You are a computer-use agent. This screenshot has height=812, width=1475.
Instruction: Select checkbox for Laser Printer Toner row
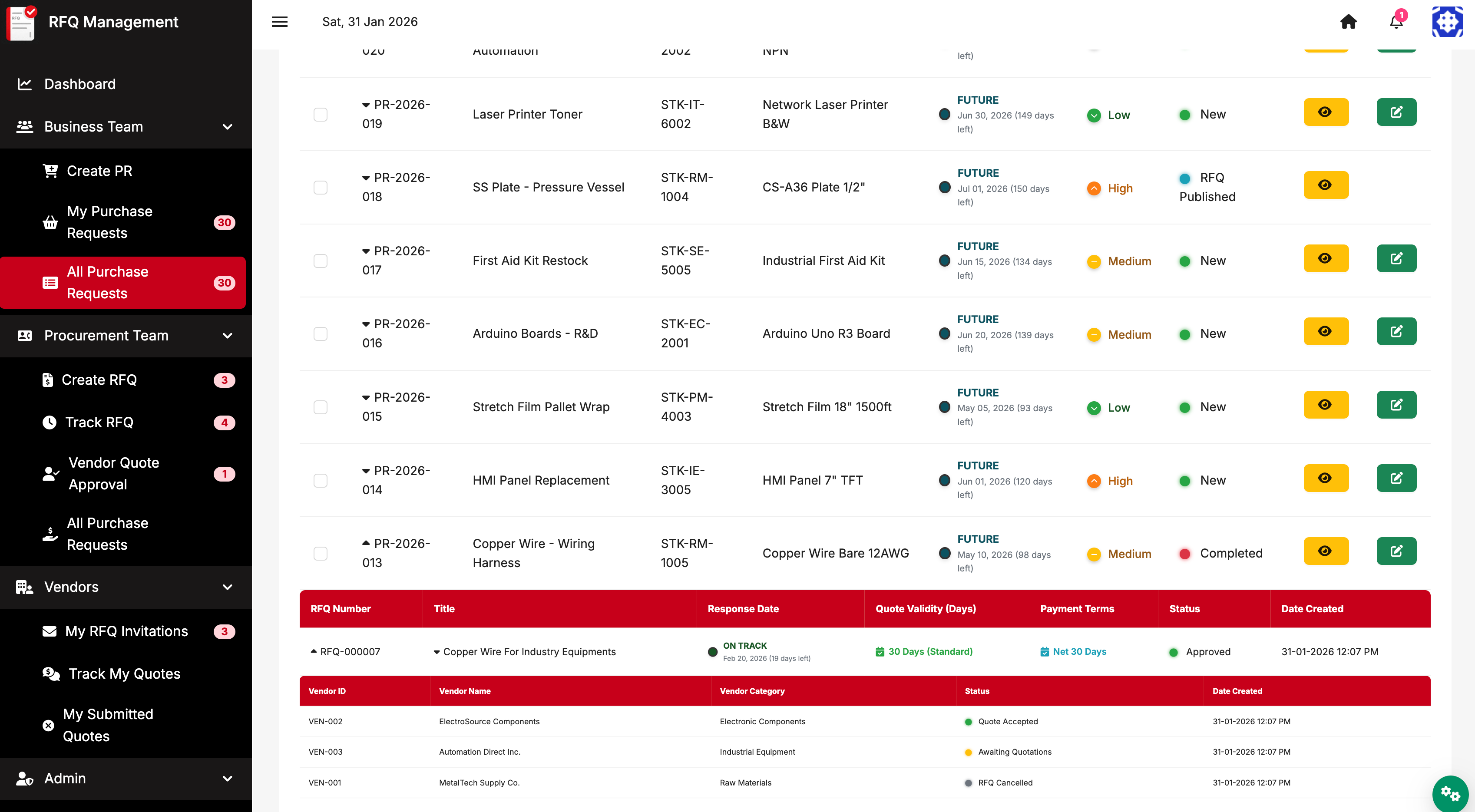(x=321, y=115)
